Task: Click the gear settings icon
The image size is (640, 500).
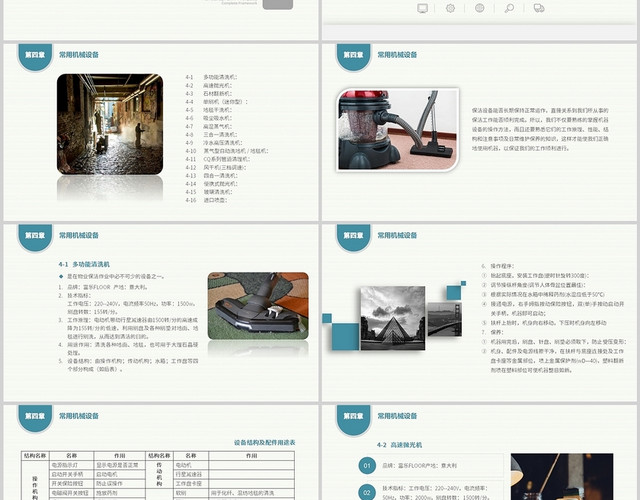Action: 450,8
